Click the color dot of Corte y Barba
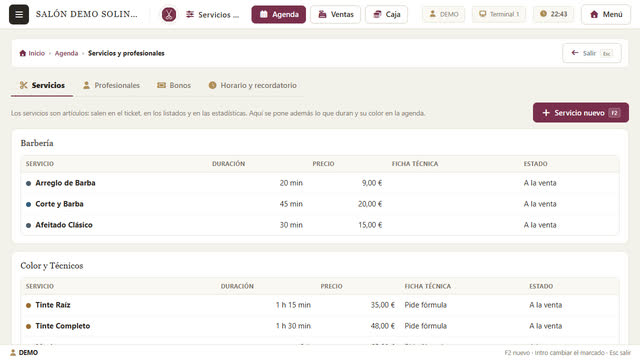Viewport: 640px width, 360px height. 29,204
